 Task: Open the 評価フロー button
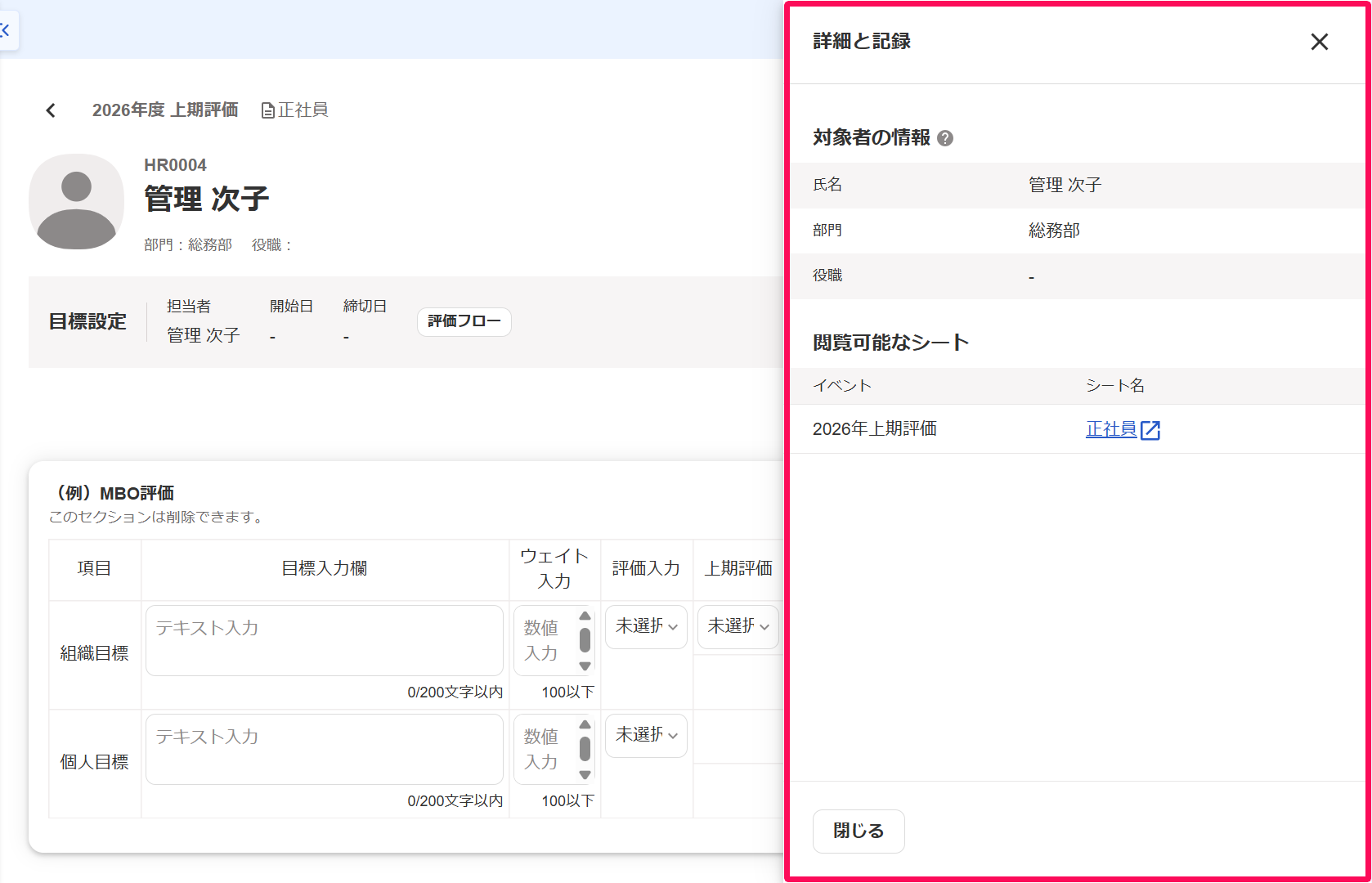[x=464, y=321]
